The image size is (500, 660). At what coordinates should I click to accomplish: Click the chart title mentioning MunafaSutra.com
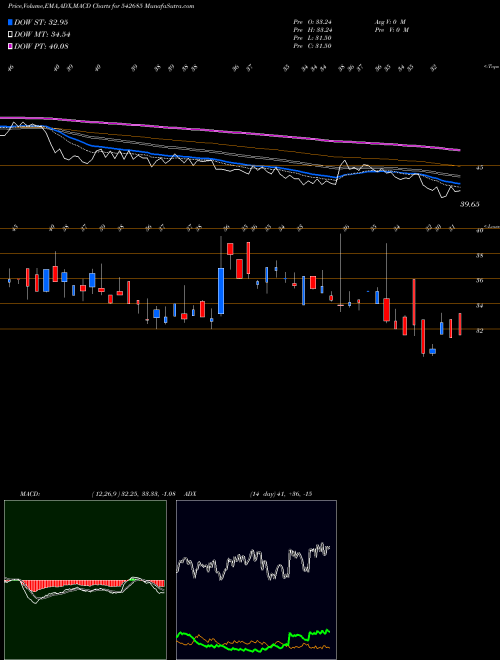(101, 6)
